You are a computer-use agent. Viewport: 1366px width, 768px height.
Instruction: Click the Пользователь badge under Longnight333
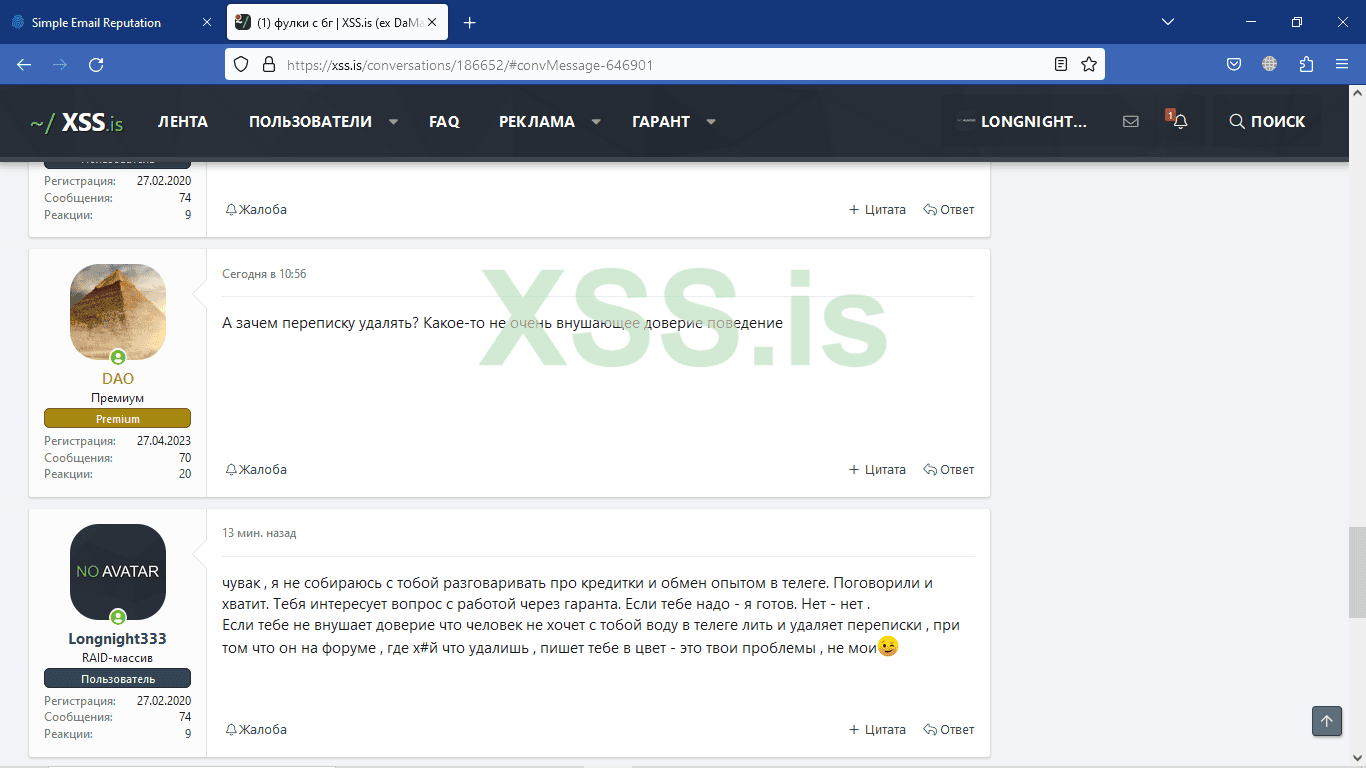118,679
